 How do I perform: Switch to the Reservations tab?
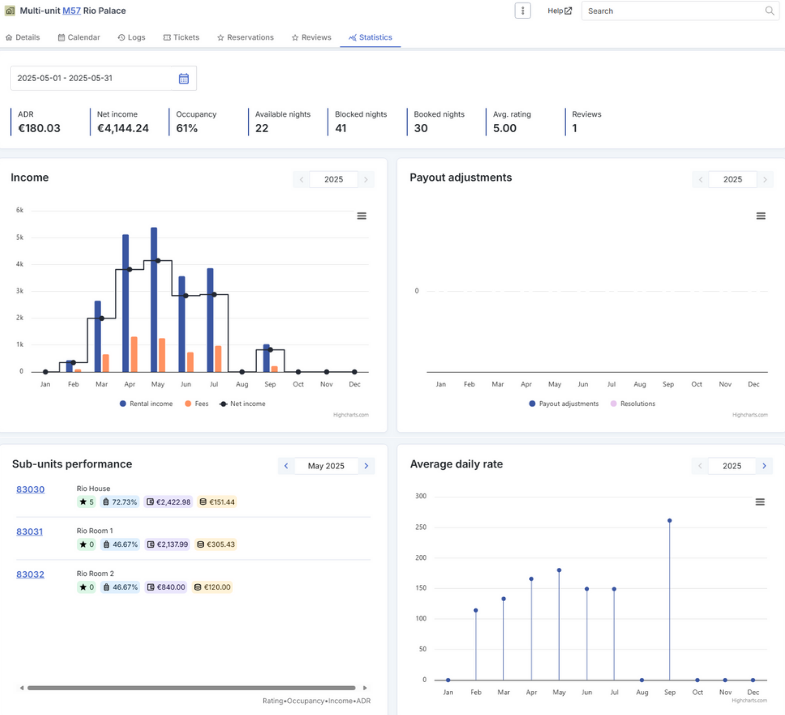tap(245, 38)
